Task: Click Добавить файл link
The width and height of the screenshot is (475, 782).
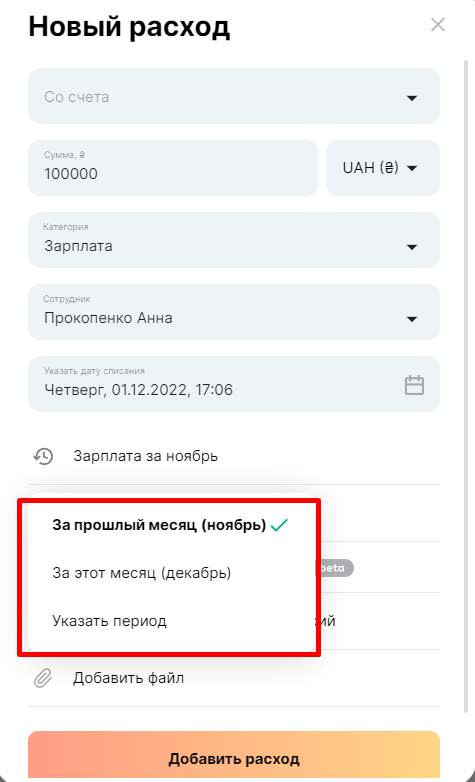Action: [x=128, y=678]
